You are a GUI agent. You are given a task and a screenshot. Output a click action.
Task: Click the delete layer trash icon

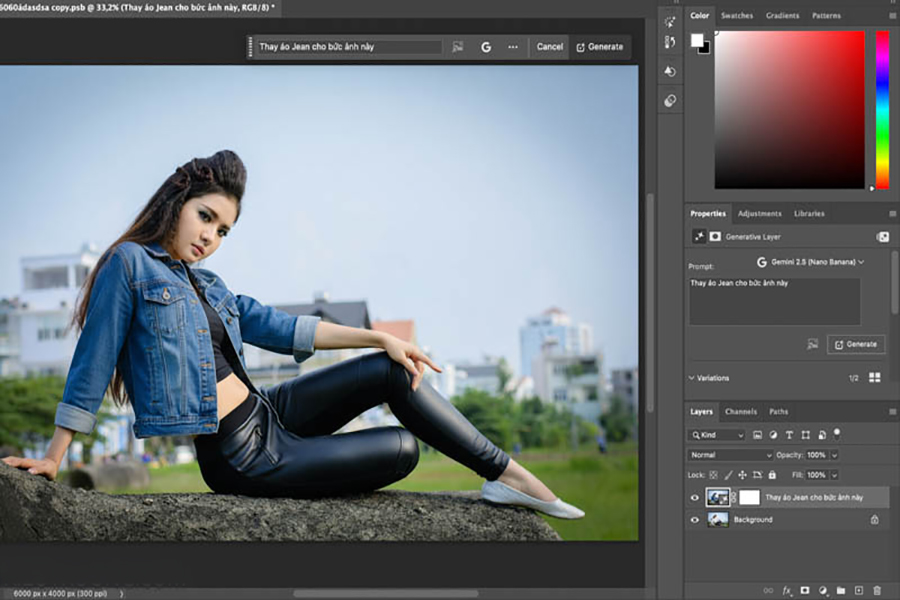click(x=877, y=591)
